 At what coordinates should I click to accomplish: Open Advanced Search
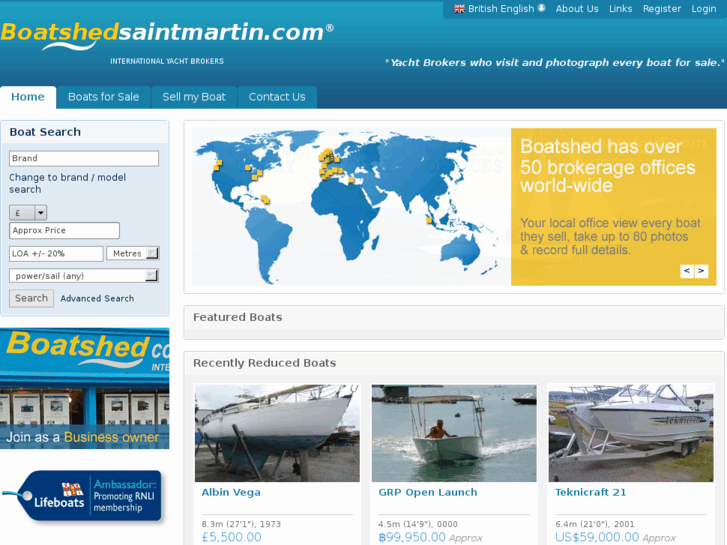point(97,299)
